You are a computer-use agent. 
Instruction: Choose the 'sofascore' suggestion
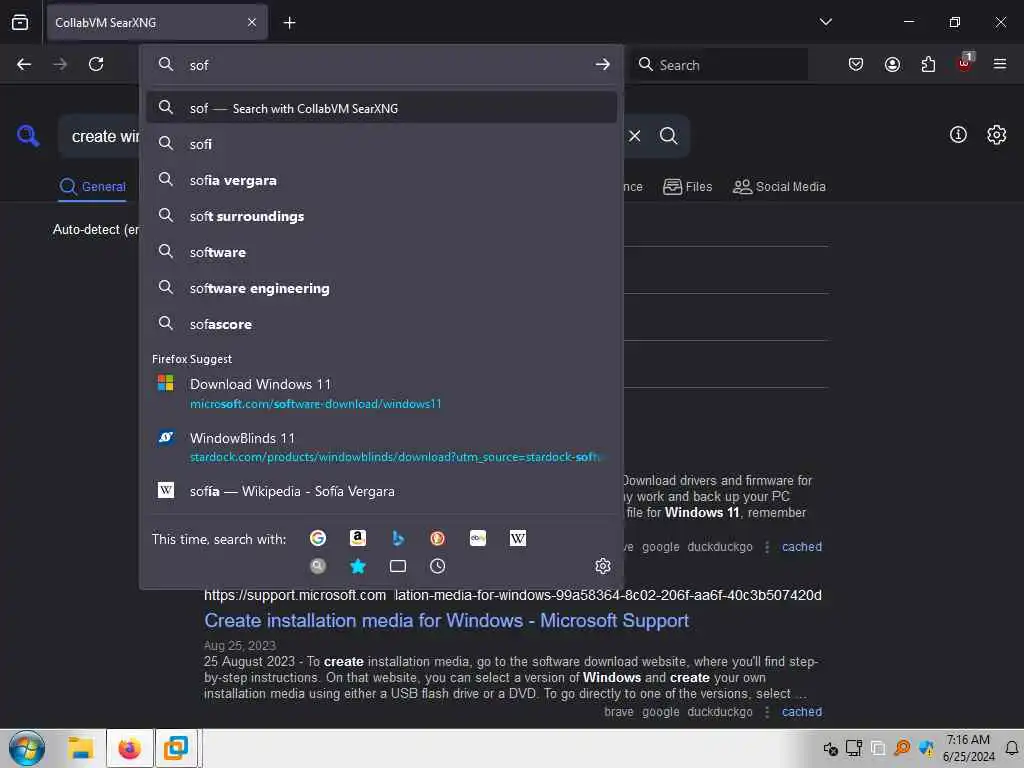click(x=381, y=323)
